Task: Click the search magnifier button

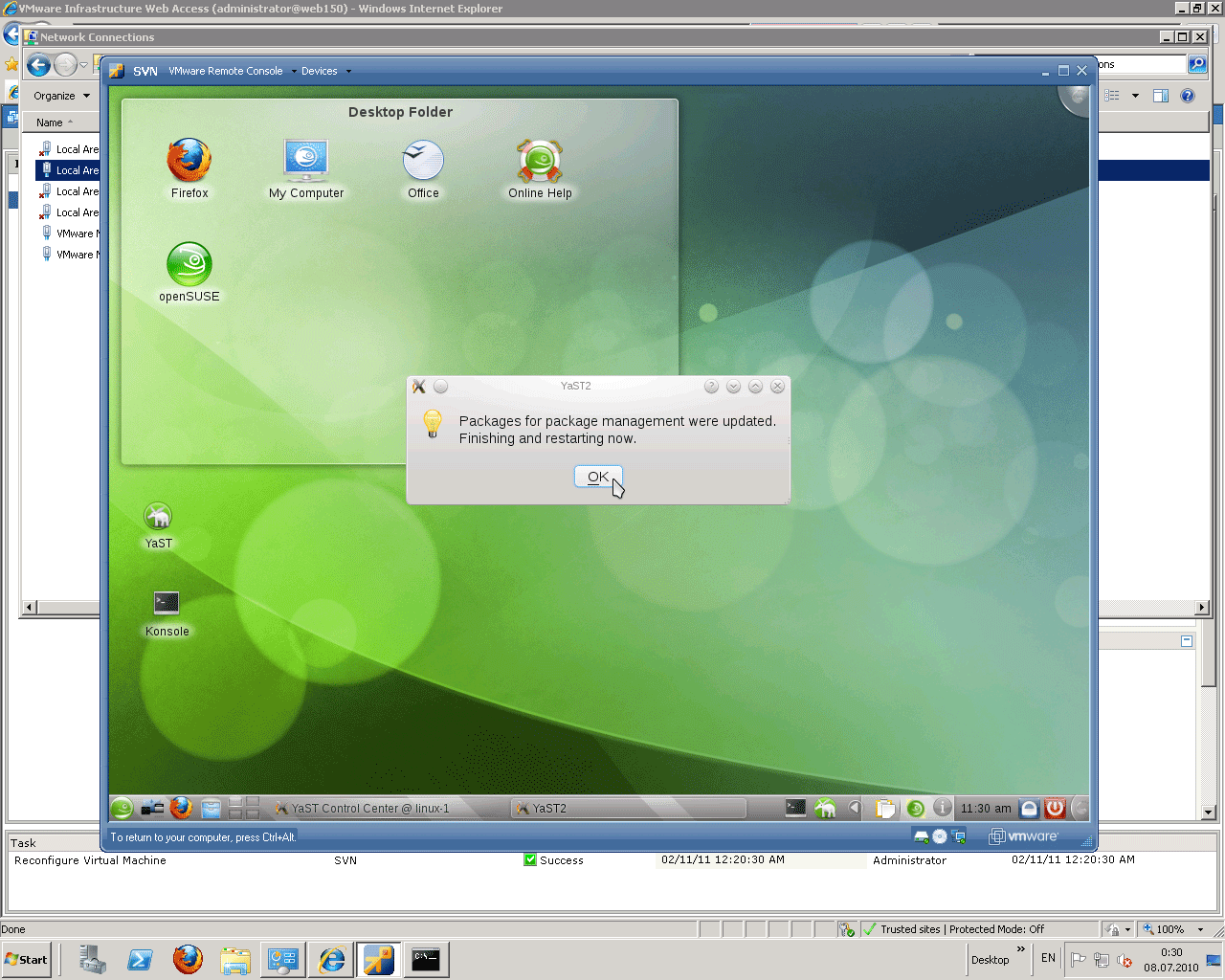Action: (x=1197, y=64)
